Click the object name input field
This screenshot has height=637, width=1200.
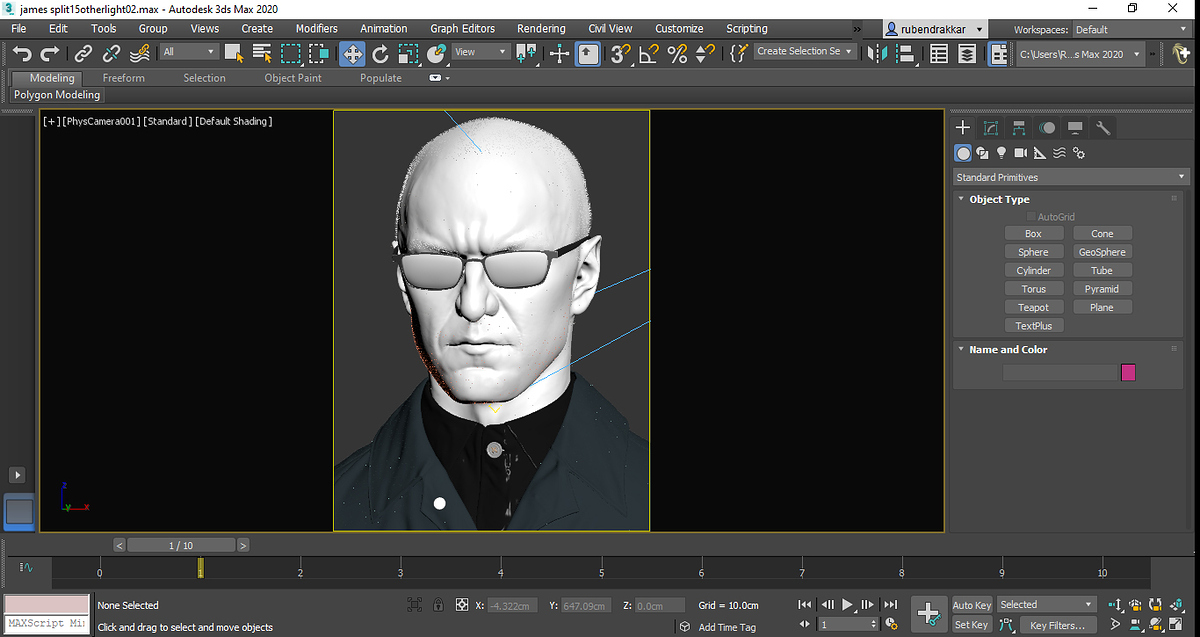(1060, 373)
